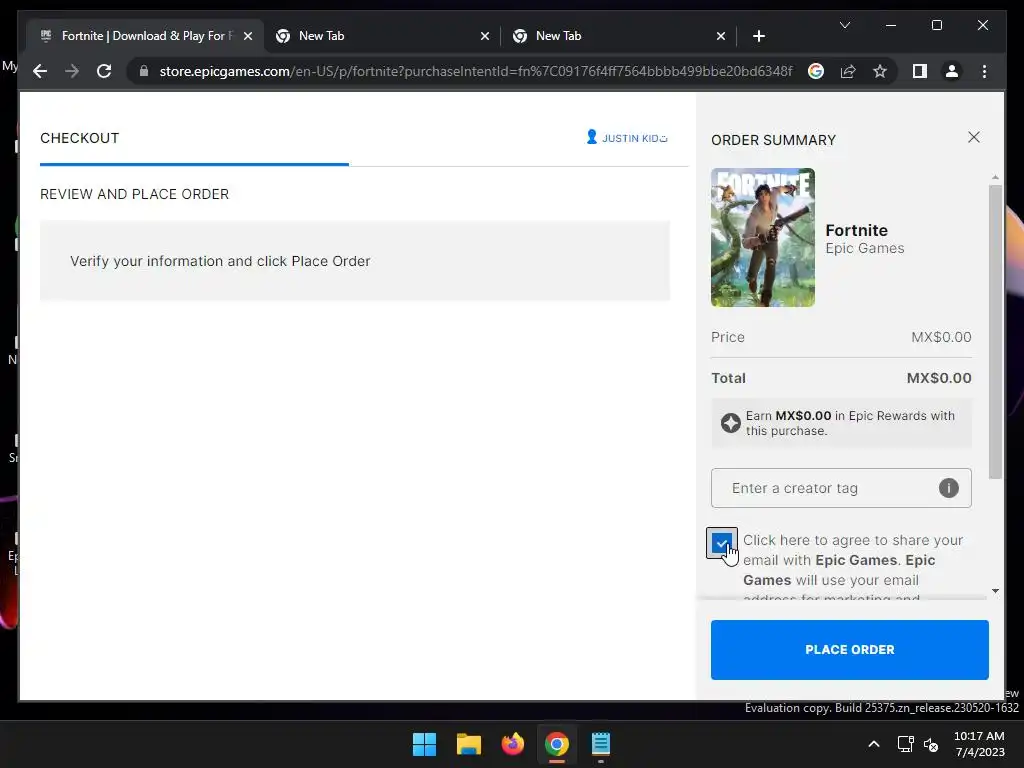
Task: Open a new browser tab with plus
Action: (x=758, y=36)
